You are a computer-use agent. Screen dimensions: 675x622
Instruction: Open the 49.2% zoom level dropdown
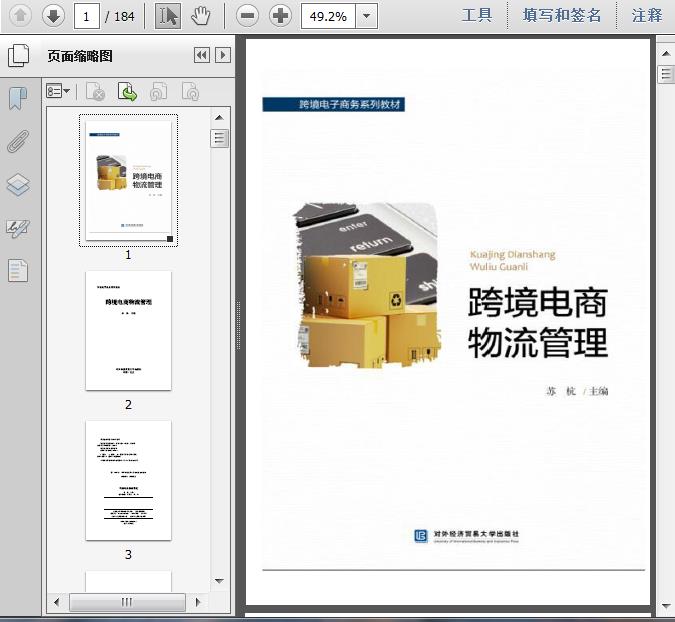(x=367, y=15)
